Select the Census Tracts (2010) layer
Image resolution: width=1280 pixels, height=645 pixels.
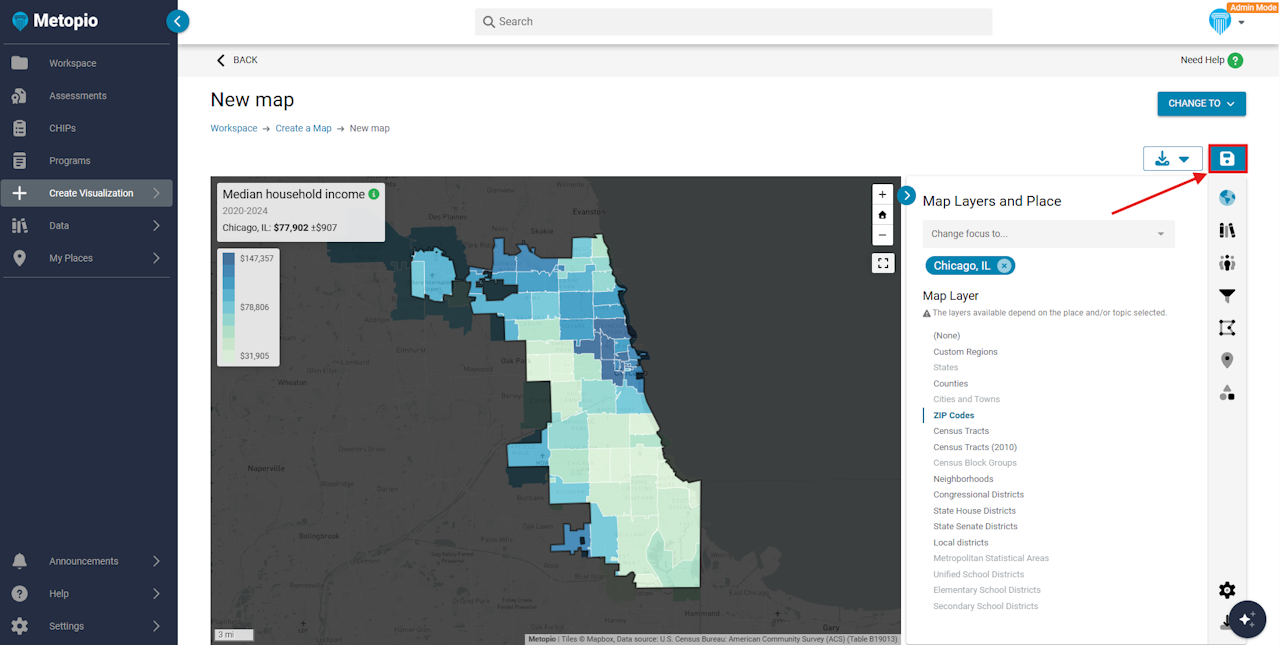974,447
